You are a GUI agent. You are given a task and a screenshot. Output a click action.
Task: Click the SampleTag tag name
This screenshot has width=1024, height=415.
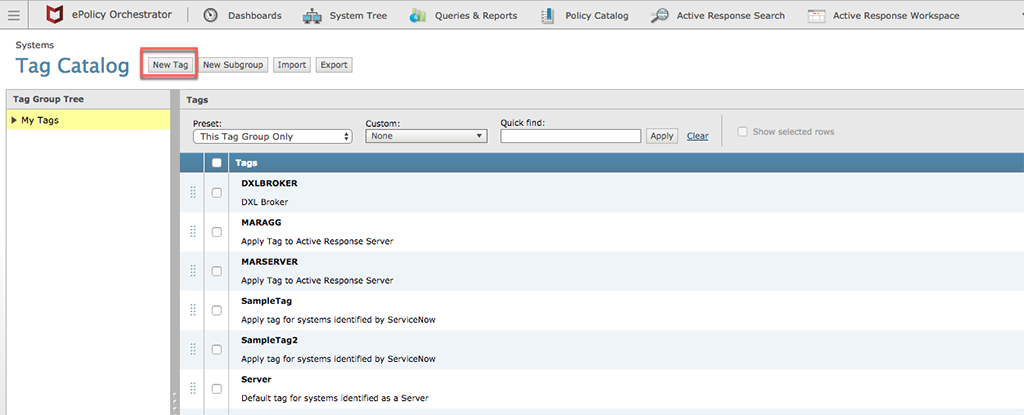(x=266, y=301)
